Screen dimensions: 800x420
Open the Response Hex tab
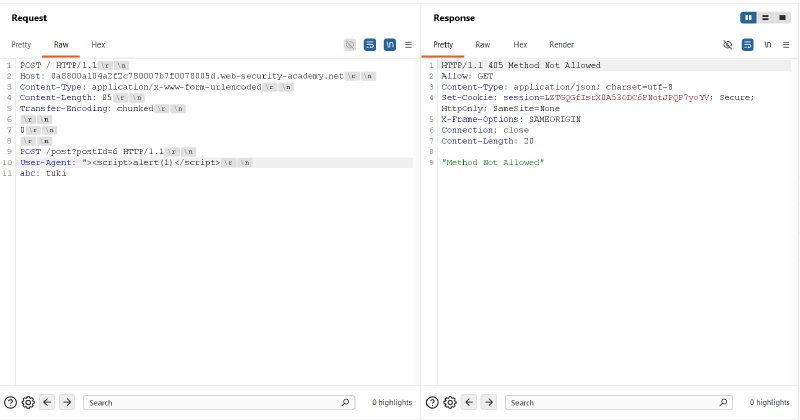tap(520, 45)
